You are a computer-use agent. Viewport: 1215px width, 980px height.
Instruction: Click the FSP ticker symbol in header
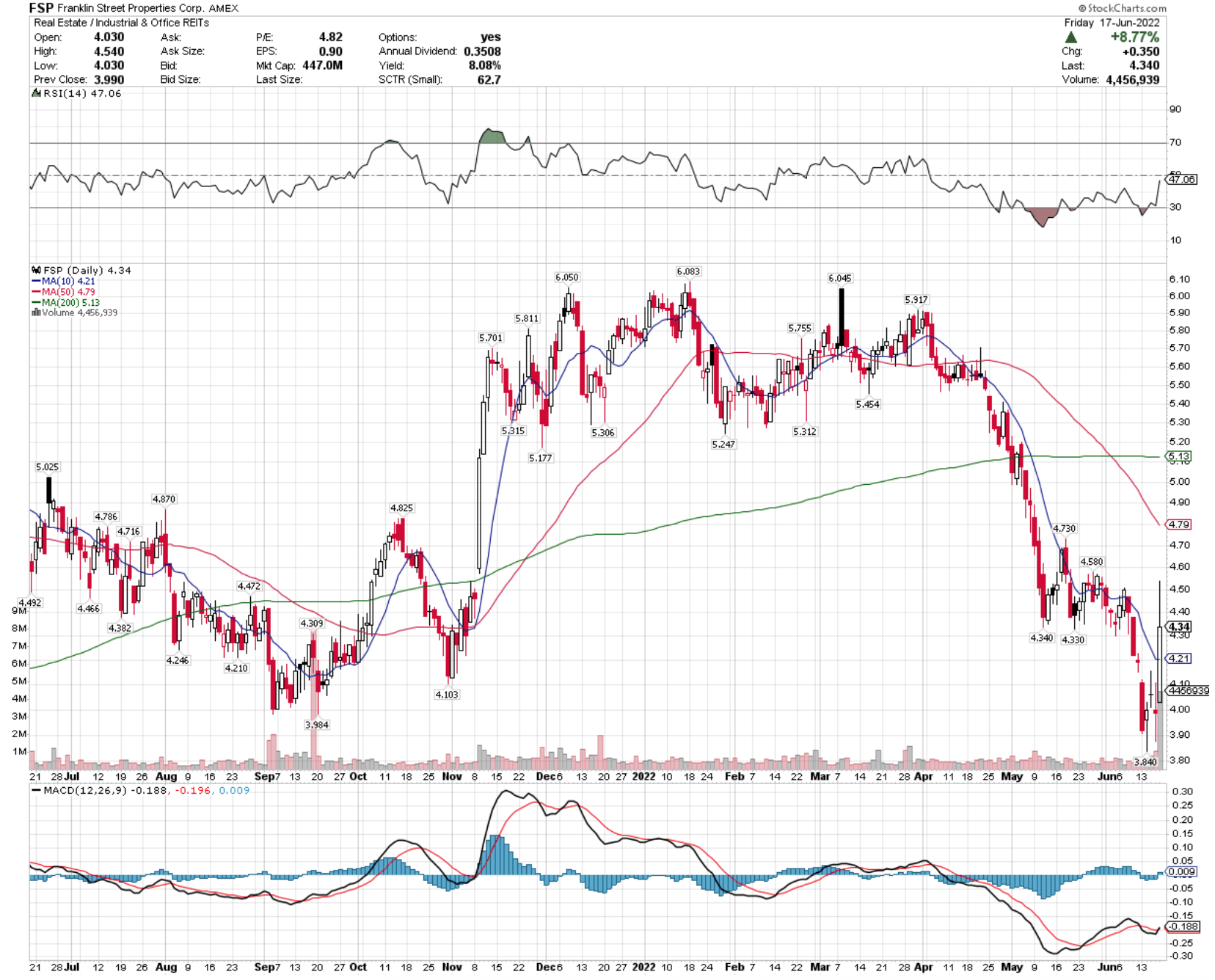(x=41, y=8)
